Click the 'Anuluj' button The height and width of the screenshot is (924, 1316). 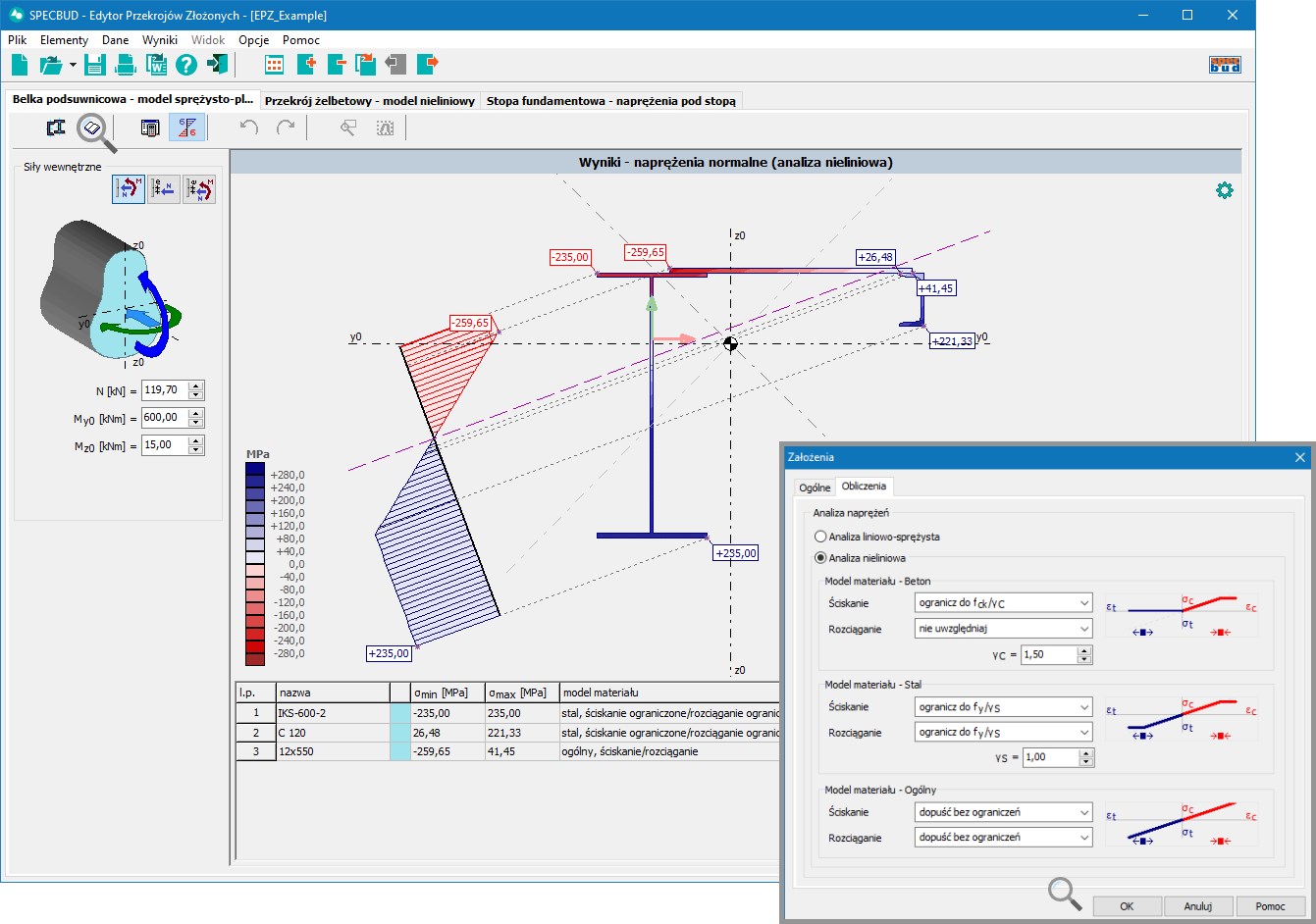(x=1197, y=906)
